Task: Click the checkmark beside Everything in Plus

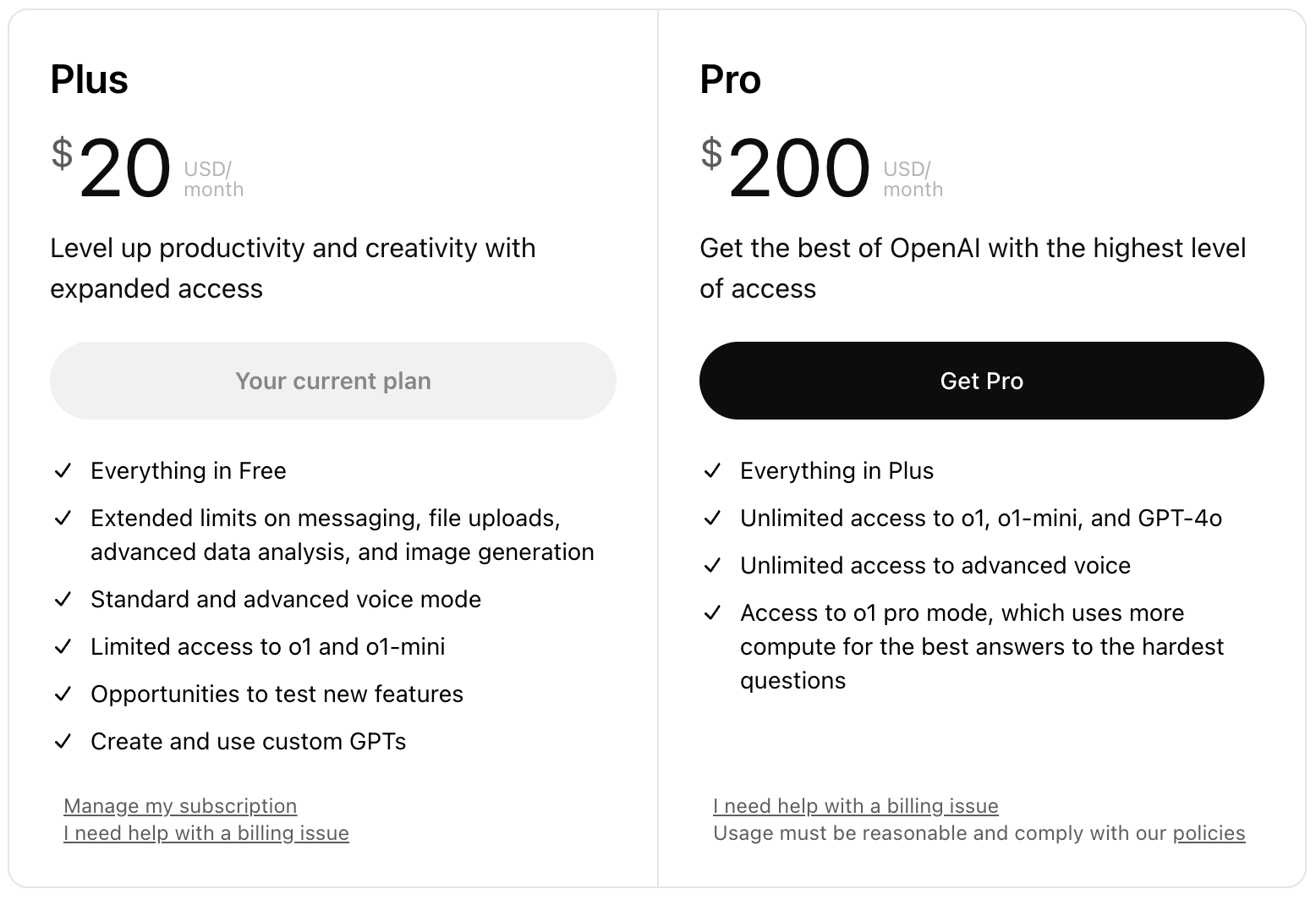Action: (712, 471)
